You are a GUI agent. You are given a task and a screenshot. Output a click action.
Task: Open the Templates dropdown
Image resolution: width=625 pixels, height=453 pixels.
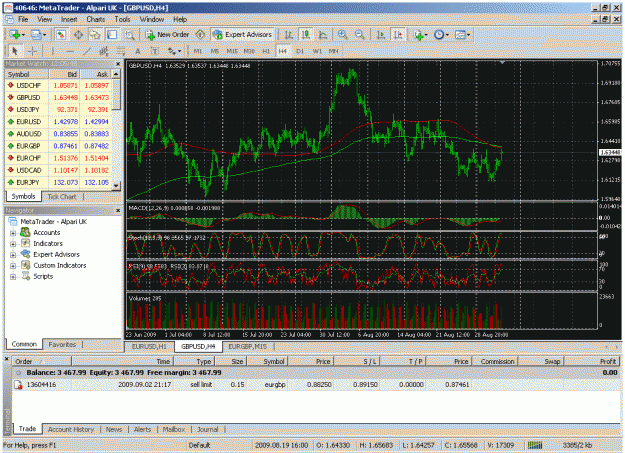(462, 35)
